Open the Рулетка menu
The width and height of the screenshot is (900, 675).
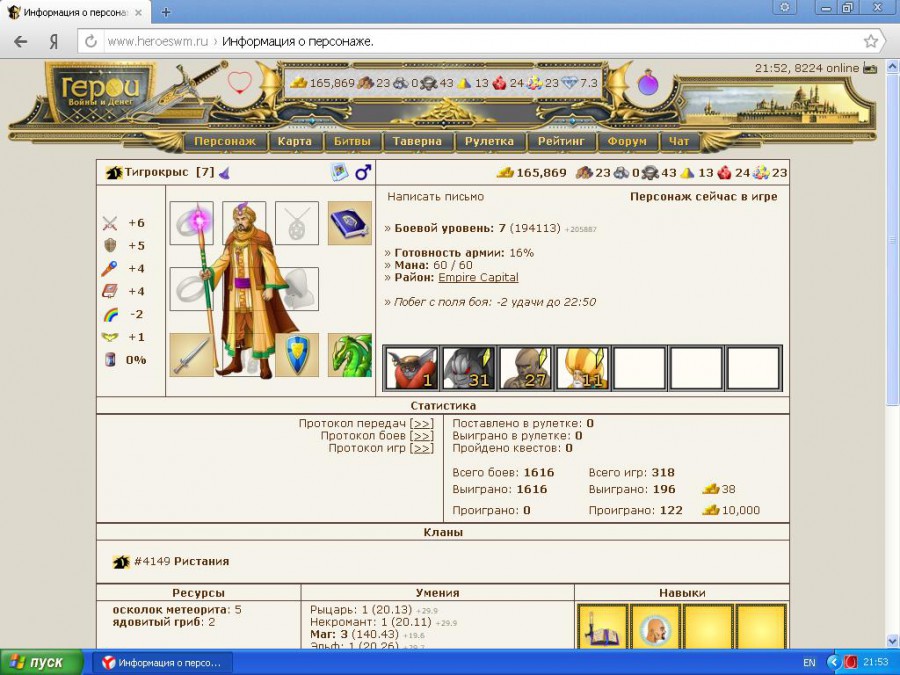tap(490, 141)
